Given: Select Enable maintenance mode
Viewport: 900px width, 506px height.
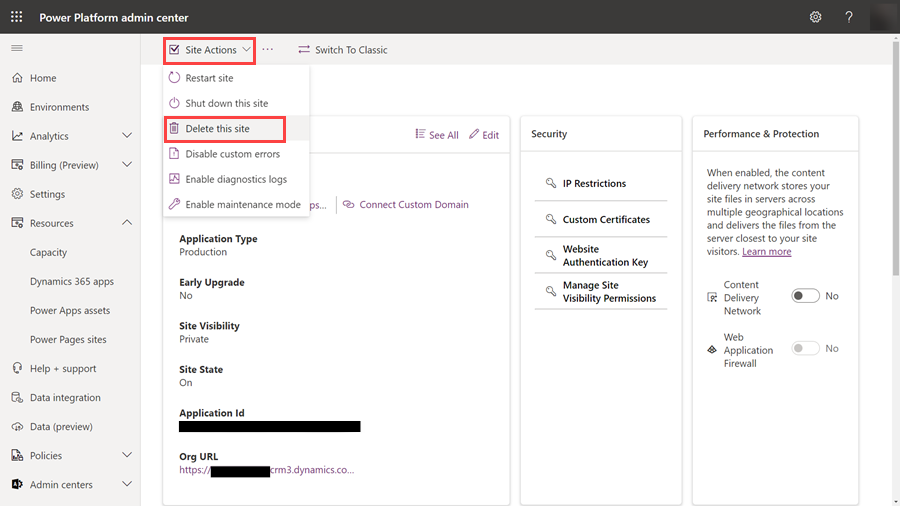Looking at the screenshot, I should (236, 204).
